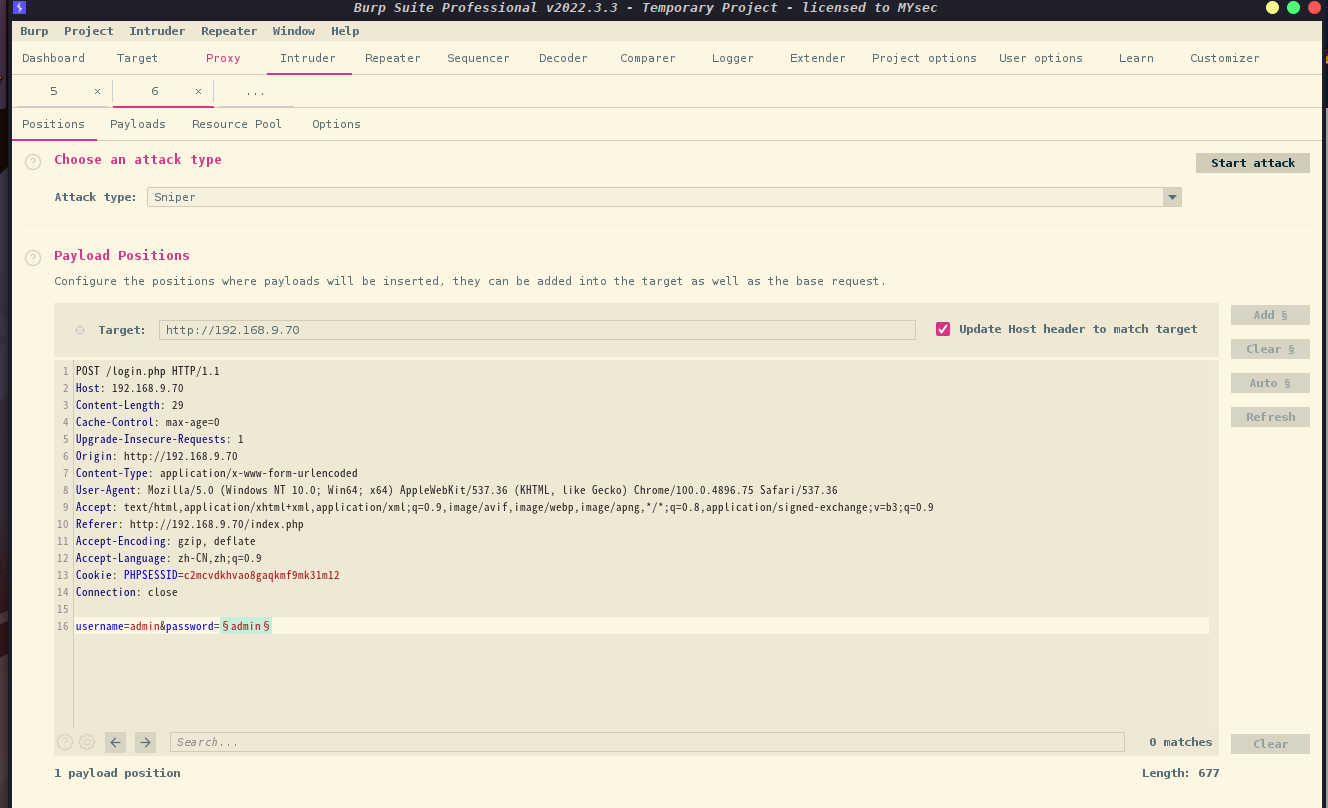Close Intruder tab 6 with its x
Image resolution: width=1328 pixels, height=808 pixels.
point(198,92)
